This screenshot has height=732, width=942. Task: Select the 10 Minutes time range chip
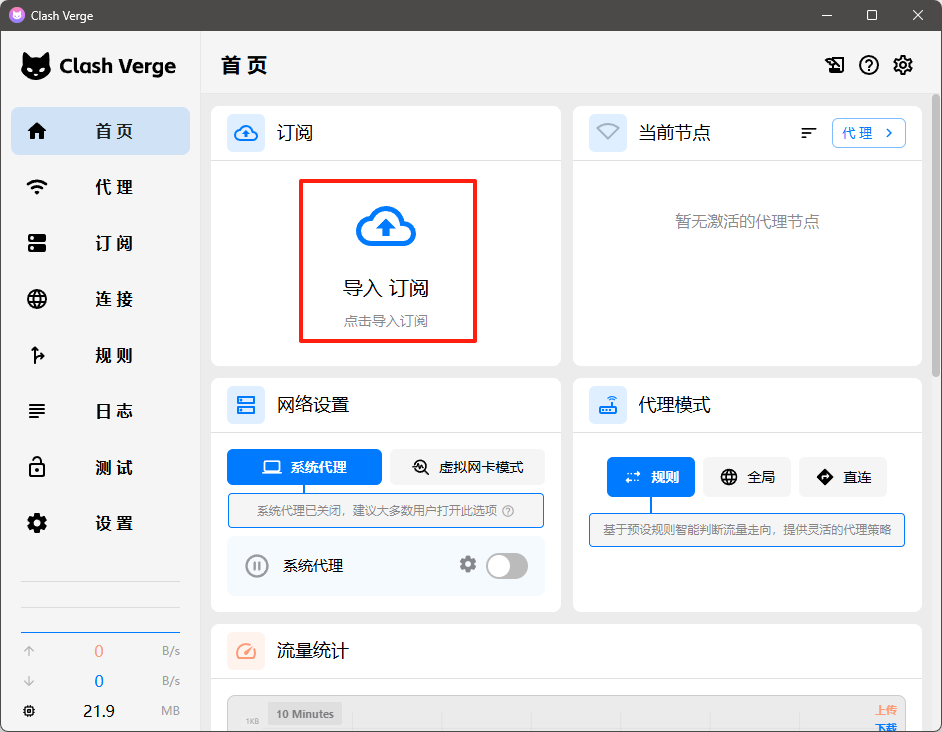pos(305,713)
